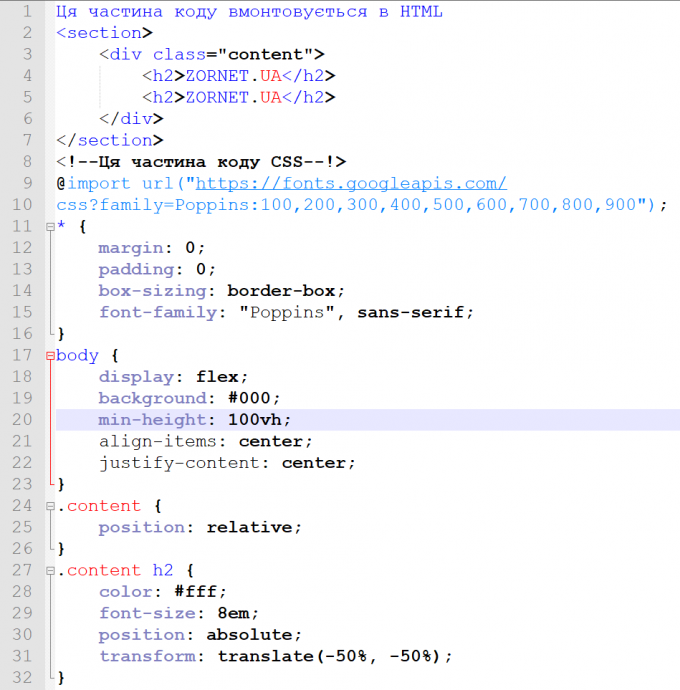Click the display: flex declaration
680x690 pixels.
tap(173, 377)
